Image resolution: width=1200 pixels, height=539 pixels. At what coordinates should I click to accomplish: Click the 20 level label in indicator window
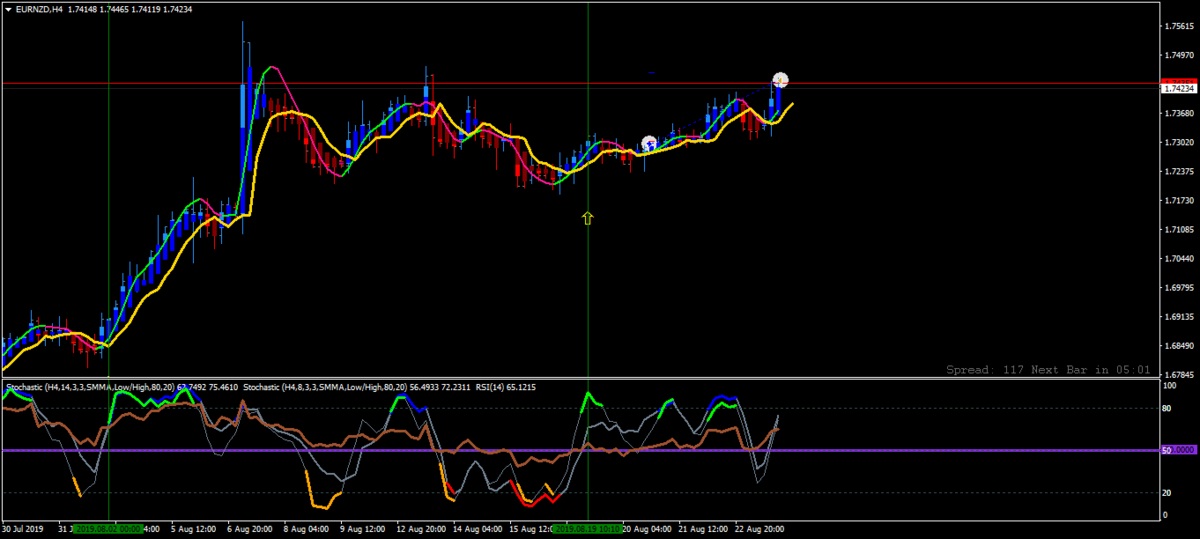pos(1166,493)
